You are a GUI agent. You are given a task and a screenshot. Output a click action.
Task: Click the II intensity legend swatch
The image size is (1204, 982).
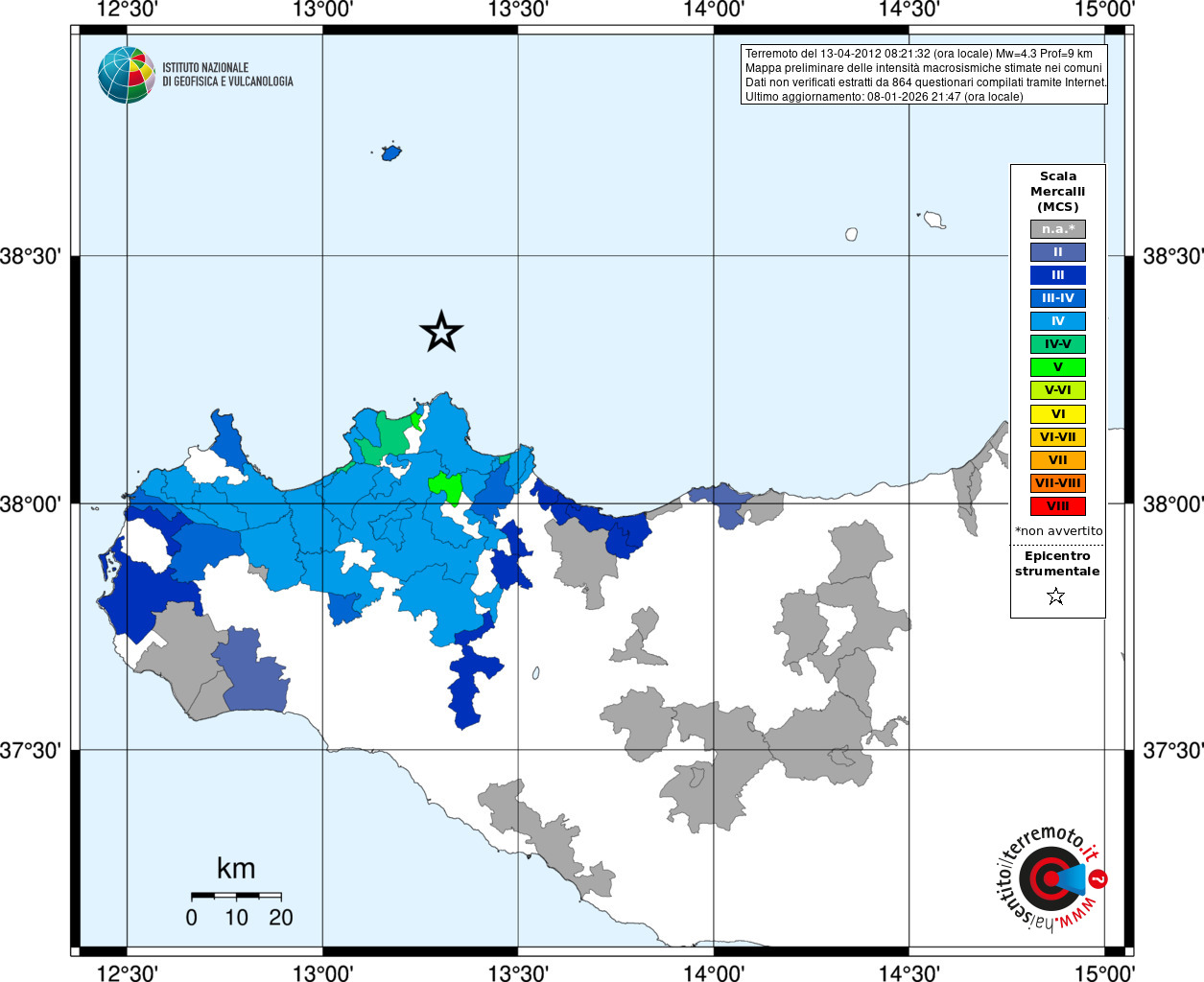click(1058, 252)
